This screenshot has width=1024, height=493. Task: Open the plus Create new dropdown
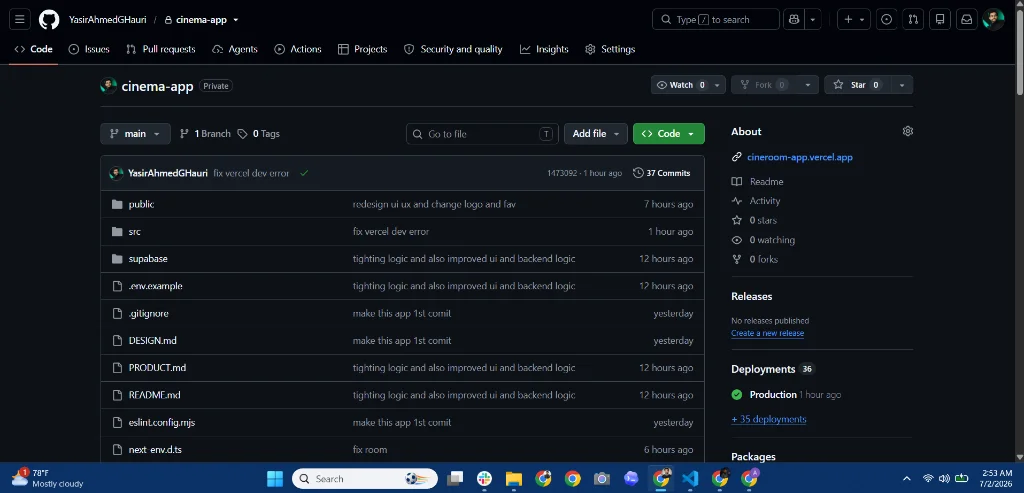[x=854, y=20]
